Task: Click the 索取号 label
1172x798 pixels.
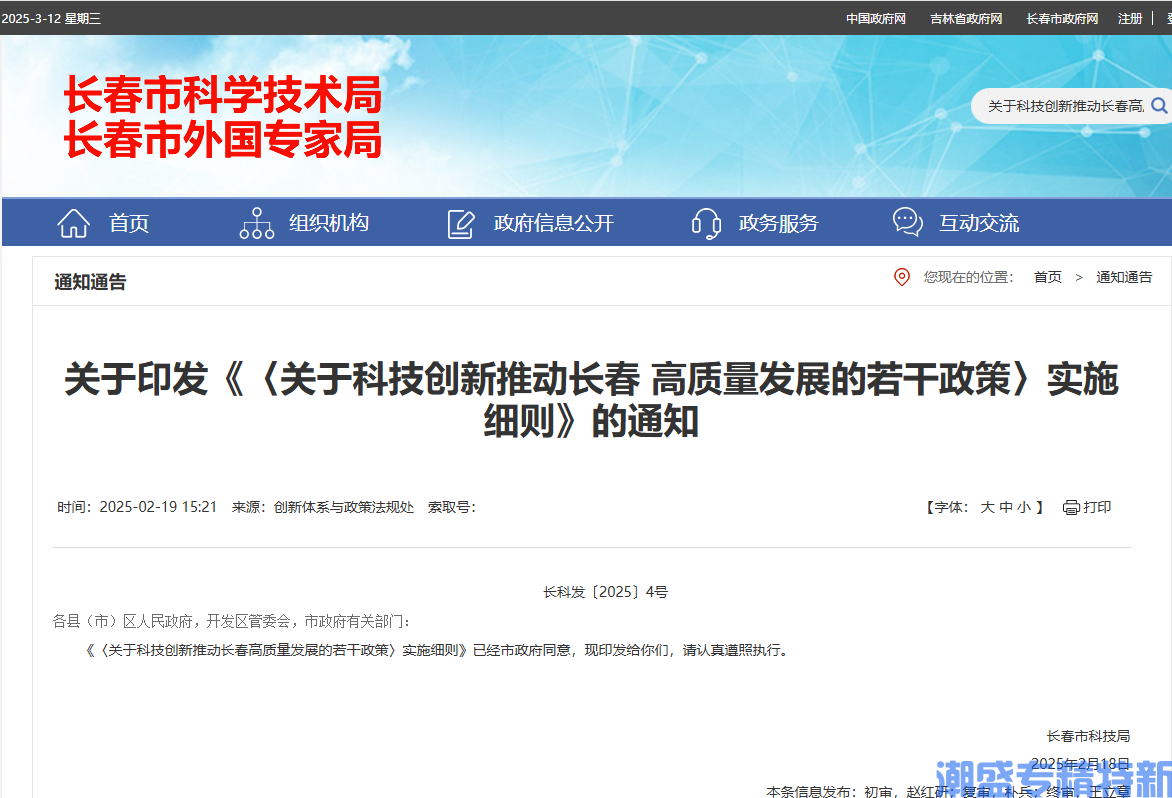Action: tap(451, 507)
